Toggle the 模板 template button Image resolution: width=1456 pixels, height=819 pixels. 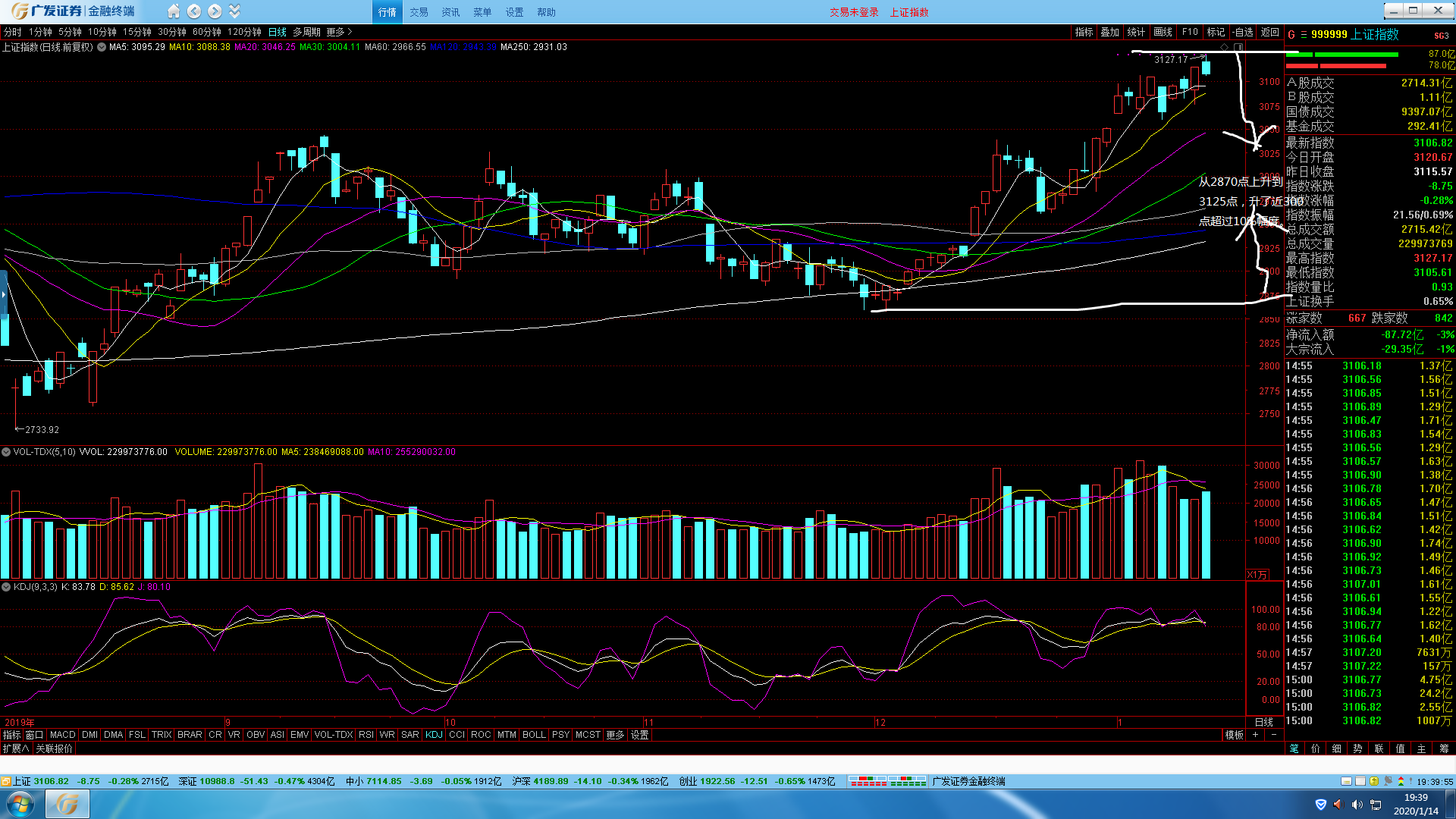1234,735
